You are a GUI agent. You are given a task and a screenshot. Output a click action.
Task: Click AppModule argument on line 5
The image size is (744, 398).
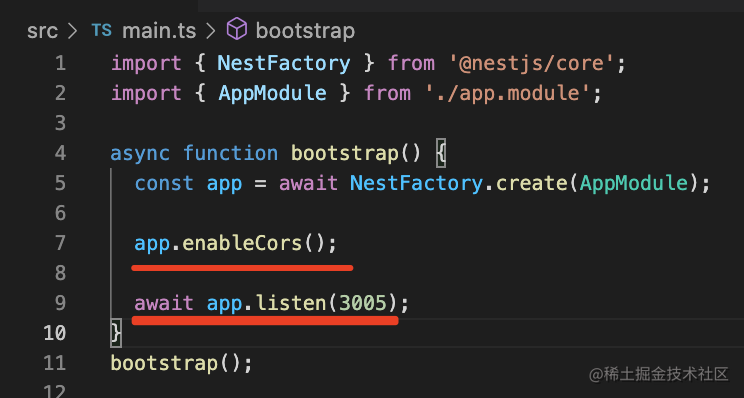click(634, 183)
